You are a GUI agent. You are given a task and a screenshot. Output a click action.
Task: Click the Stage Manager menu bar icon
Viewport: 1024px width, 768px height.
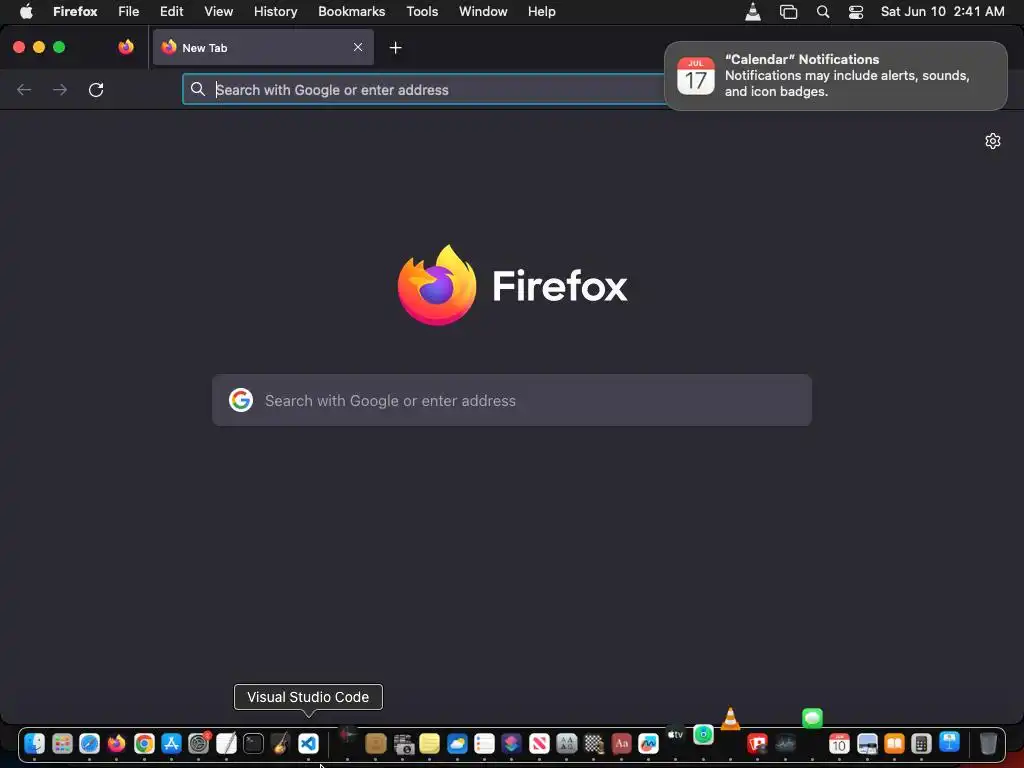coord(788,11)
